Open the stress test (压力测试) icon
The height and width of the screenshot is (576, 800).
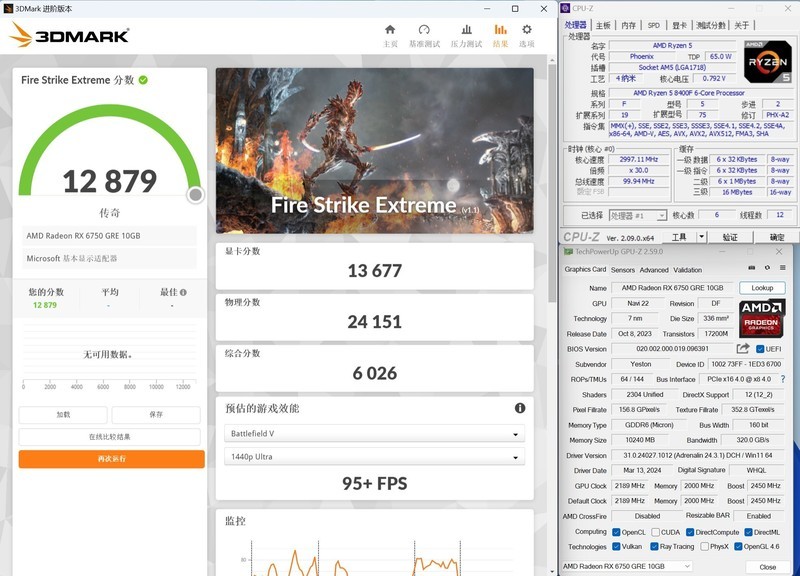[466, 30]
